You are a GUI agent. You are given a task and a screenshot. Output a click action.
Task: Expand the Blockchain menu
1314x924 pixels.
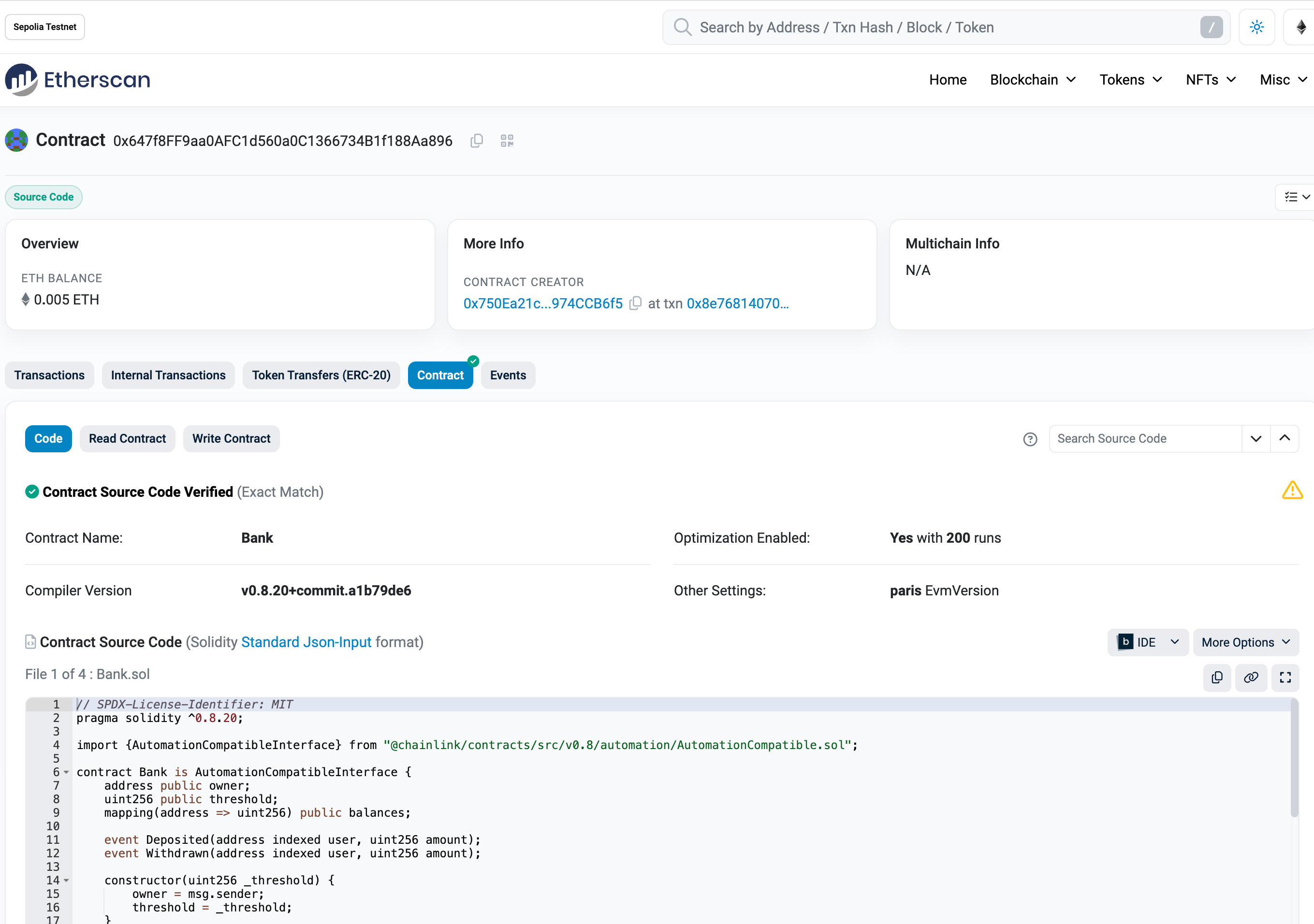pyautogui.click(x=1033, y=80)
